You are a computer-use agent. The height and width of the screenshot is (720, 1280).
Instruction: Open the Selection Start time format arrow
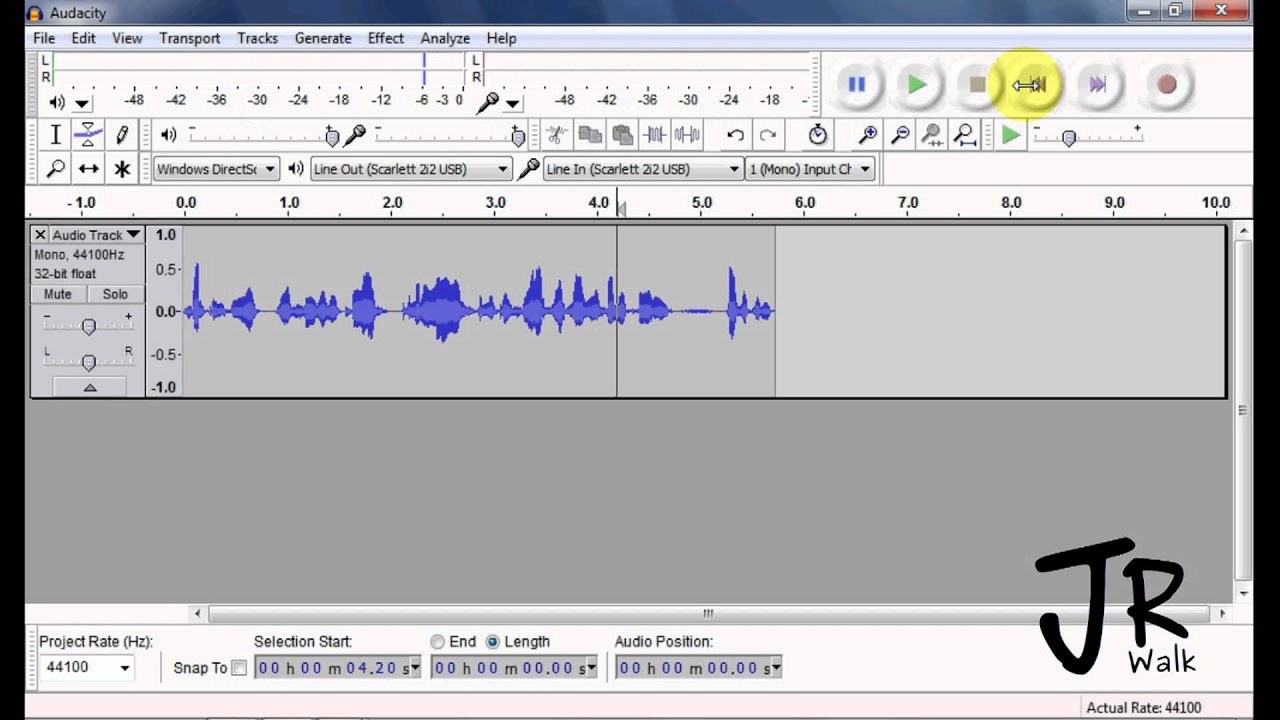coord(417,668)
